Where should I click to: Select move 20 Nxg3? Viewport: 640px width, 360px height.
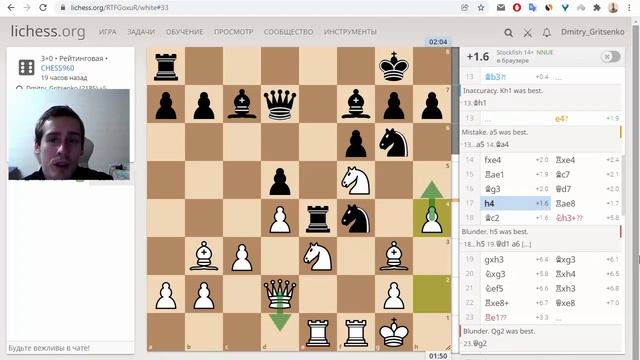(515, 274)
